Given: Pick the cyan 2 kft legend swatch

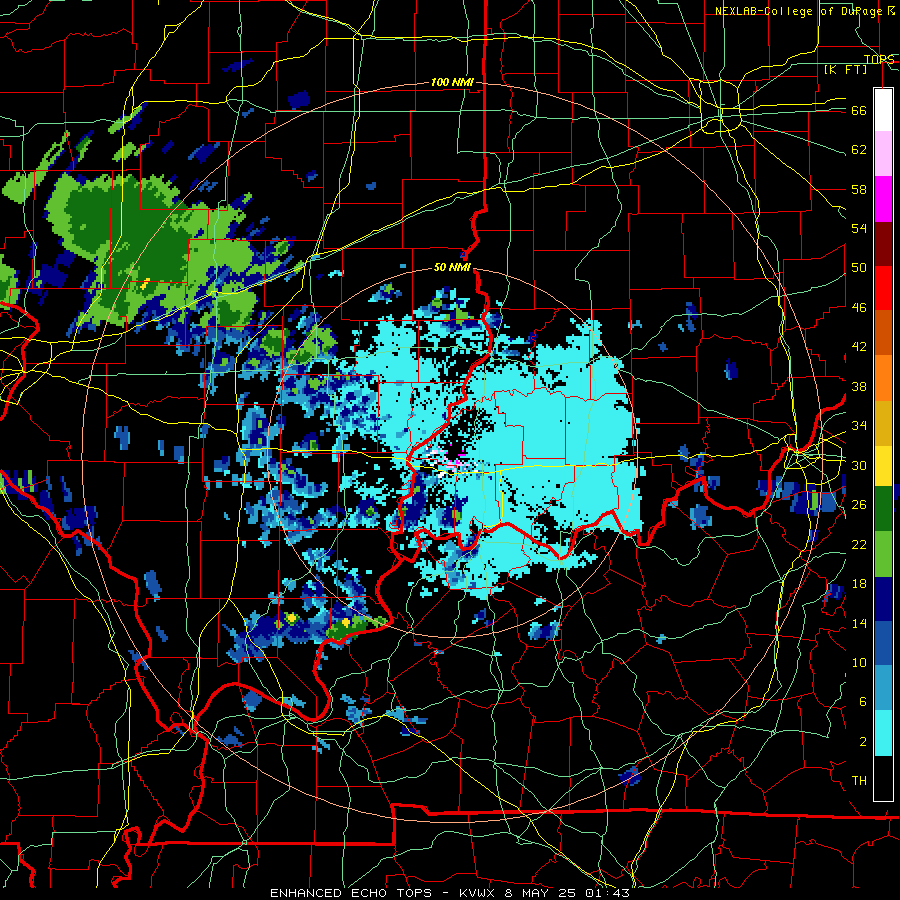Looking at the screenshot, I should [883, 733].
